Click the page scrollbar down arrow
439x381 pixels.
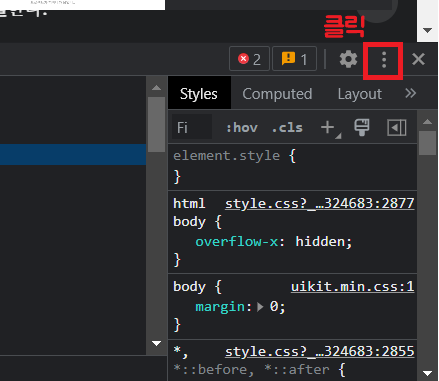[427, 30]
